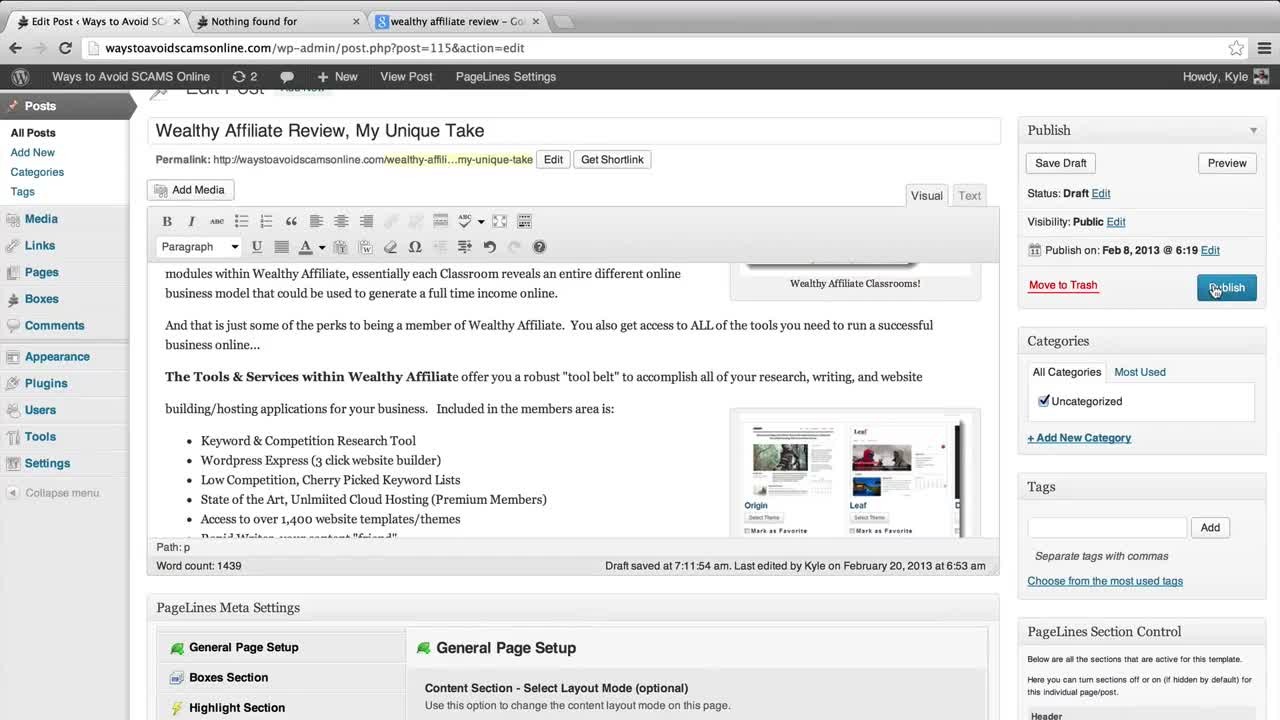
Task: Center-align the text
Action: [x=341, y=221]
